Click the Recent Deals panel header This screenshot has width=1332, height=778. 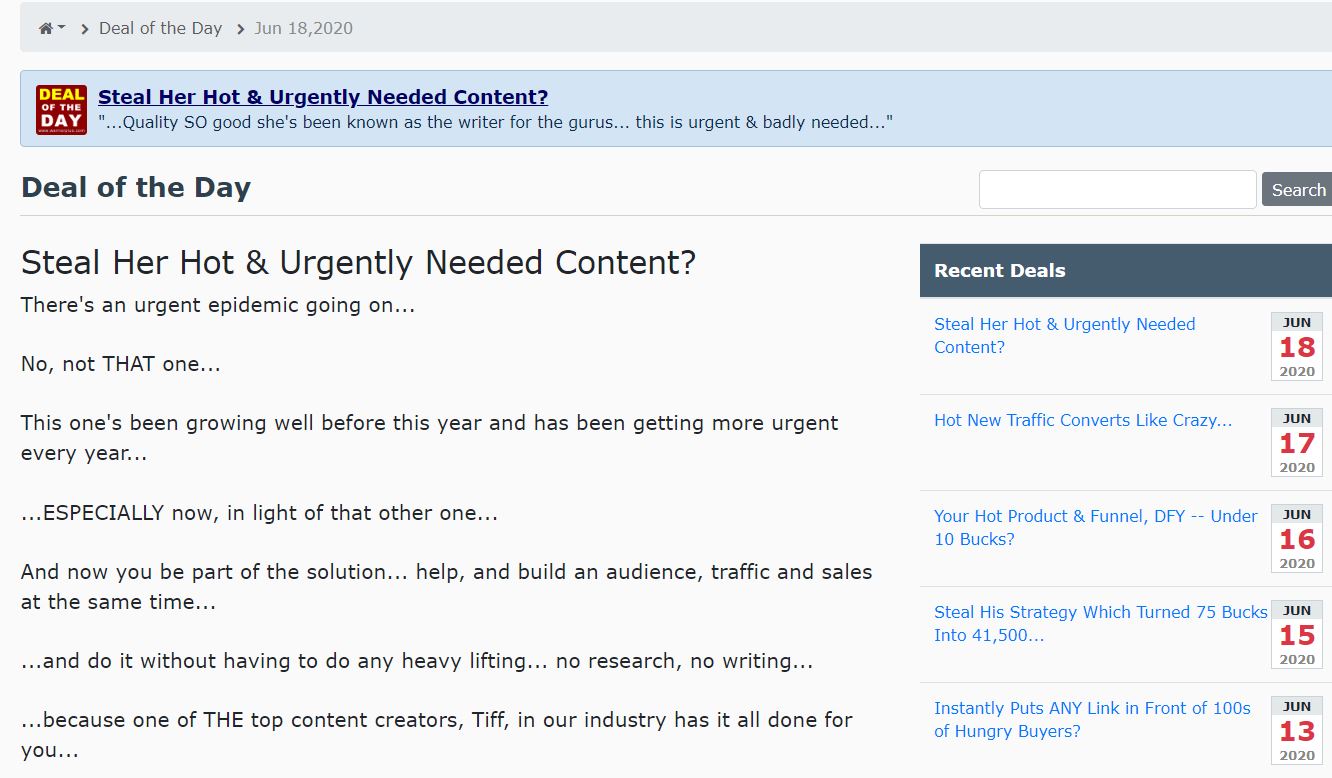(1126, 270)
